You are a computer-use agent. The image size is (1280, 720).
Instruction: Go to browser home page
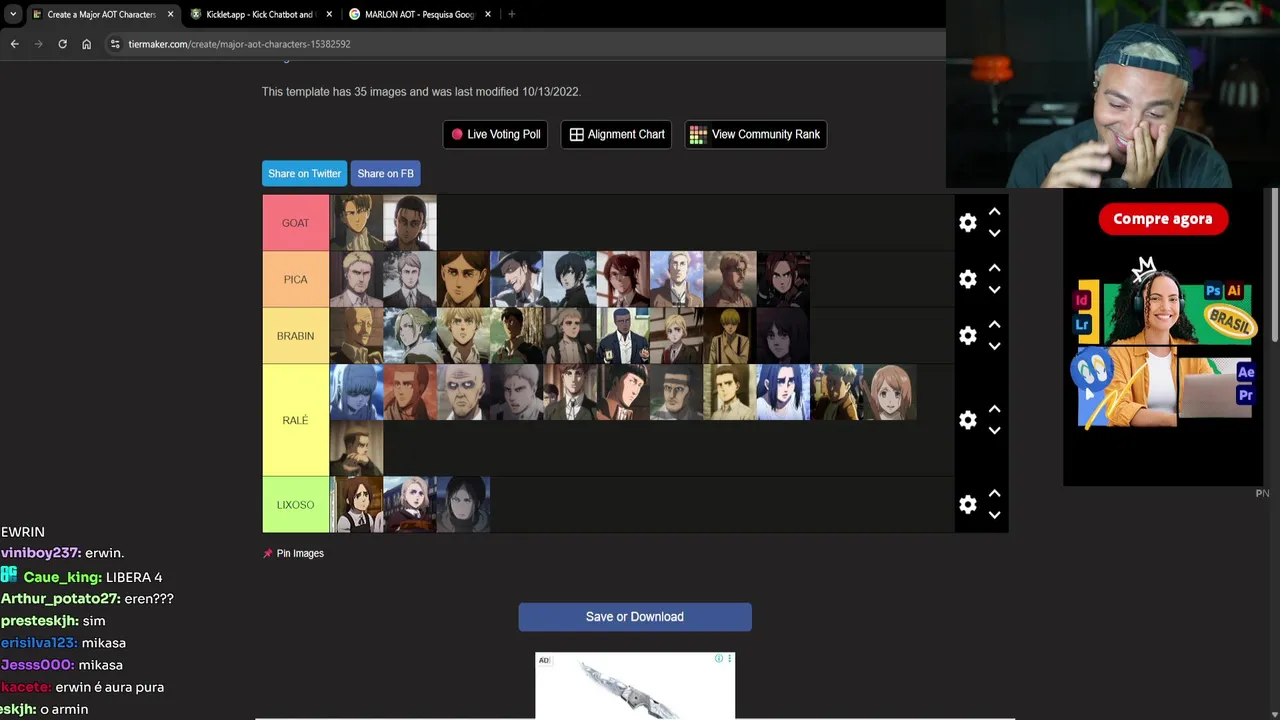coord(86,44)
